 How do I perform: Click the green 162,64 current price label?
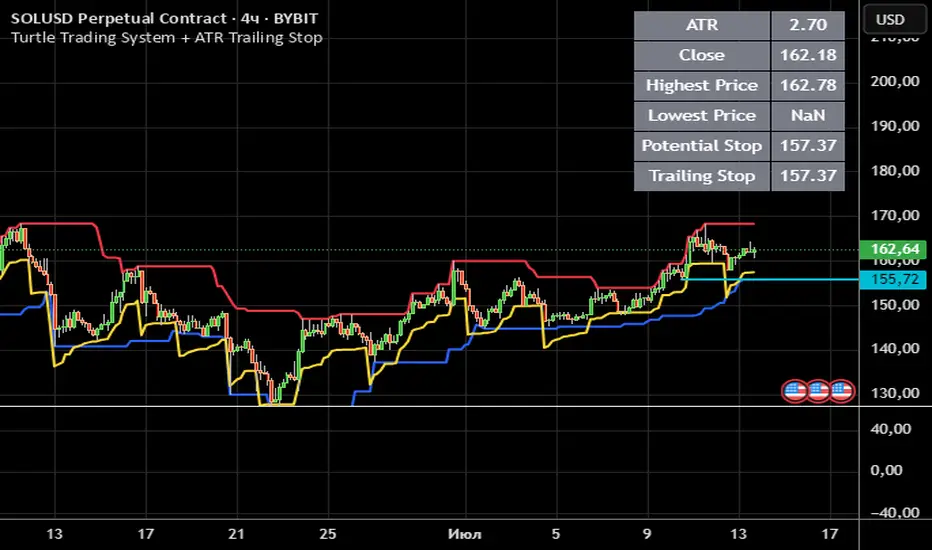click(895, 249)
